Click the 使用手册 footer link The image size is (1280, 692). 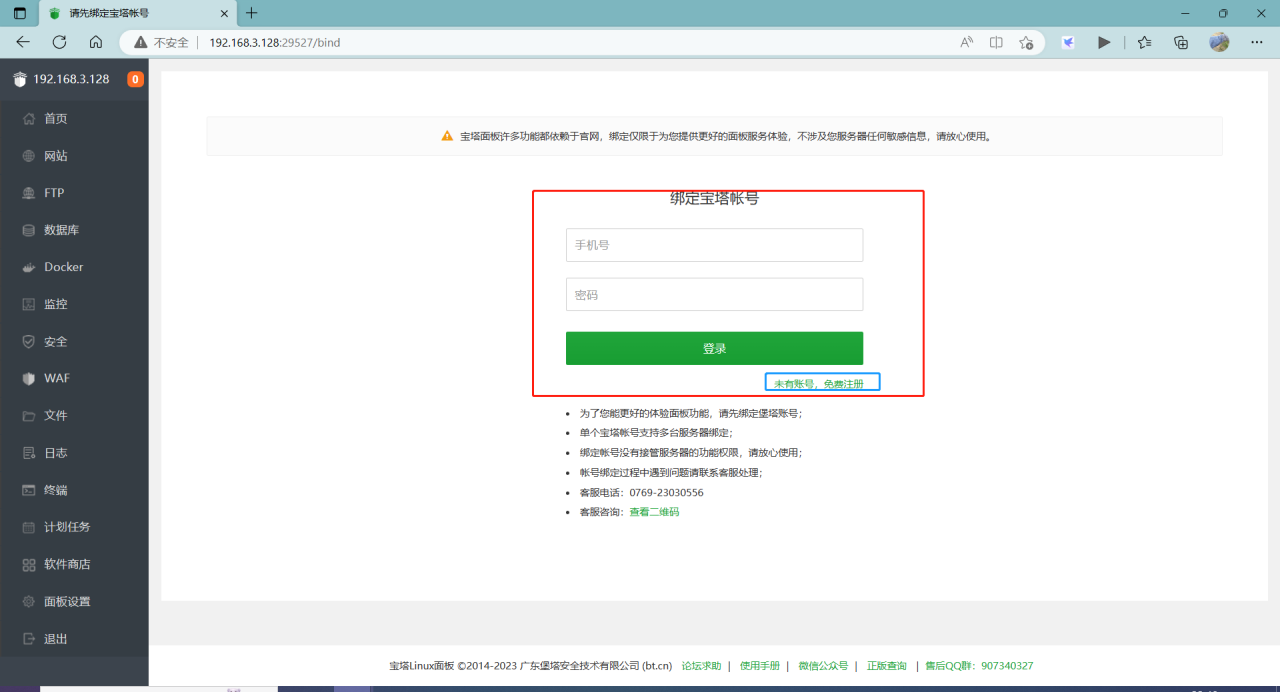[x=760, y=665]
